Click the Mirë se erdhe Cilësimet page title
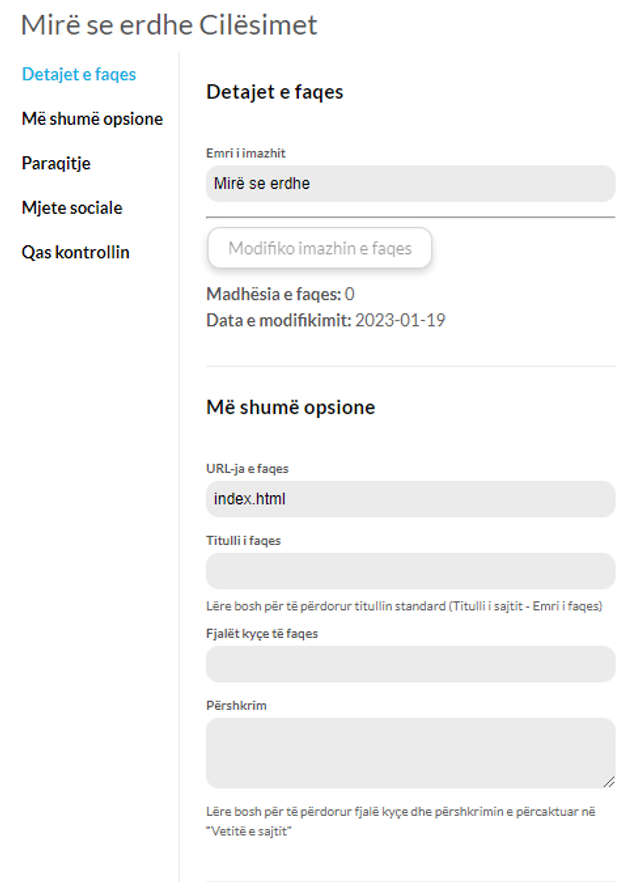The image size is (640, 882). (169, 25)
